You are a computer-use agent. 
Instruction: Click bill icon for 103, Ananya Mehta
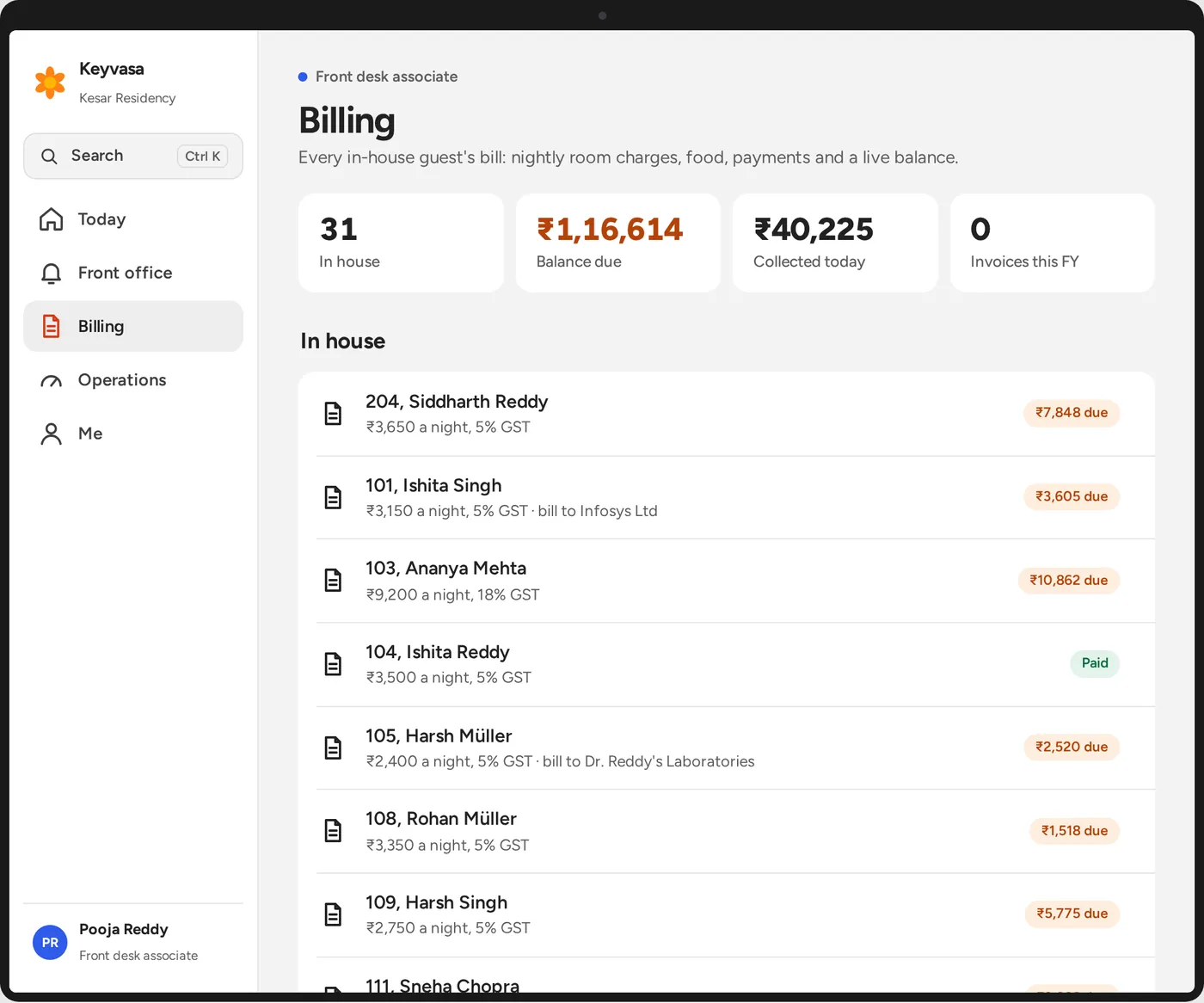[333, 581]
